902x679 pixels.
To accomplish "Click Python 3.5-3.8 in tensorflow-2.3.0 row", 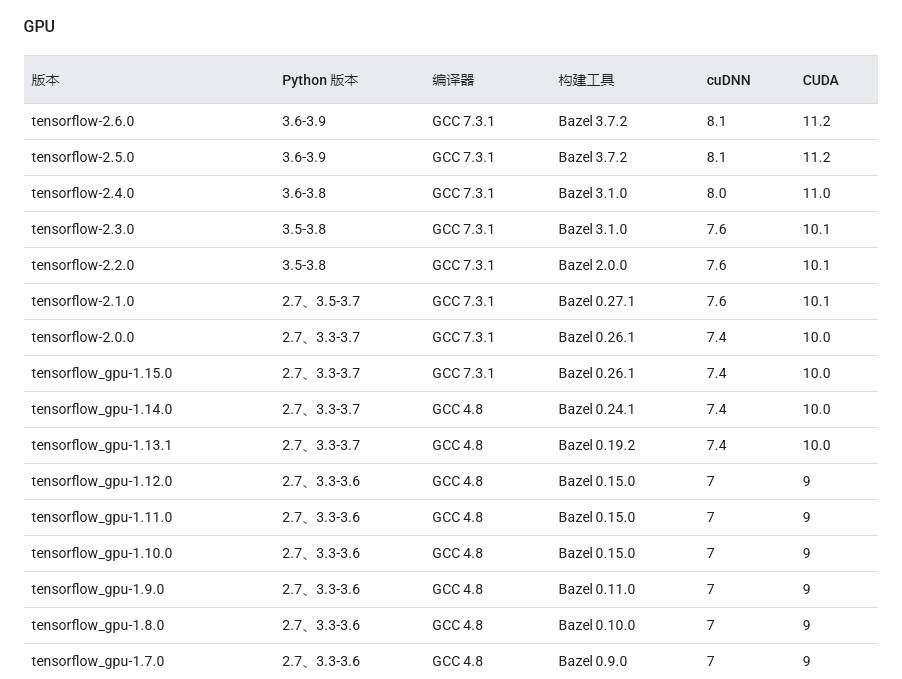I will (x=304, y=229).
